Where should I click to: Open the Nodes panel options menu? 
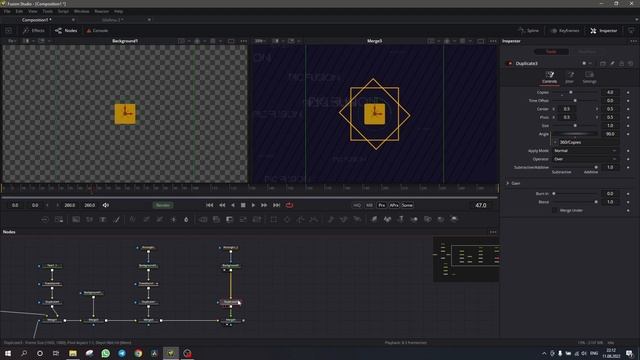click(493, 232)
